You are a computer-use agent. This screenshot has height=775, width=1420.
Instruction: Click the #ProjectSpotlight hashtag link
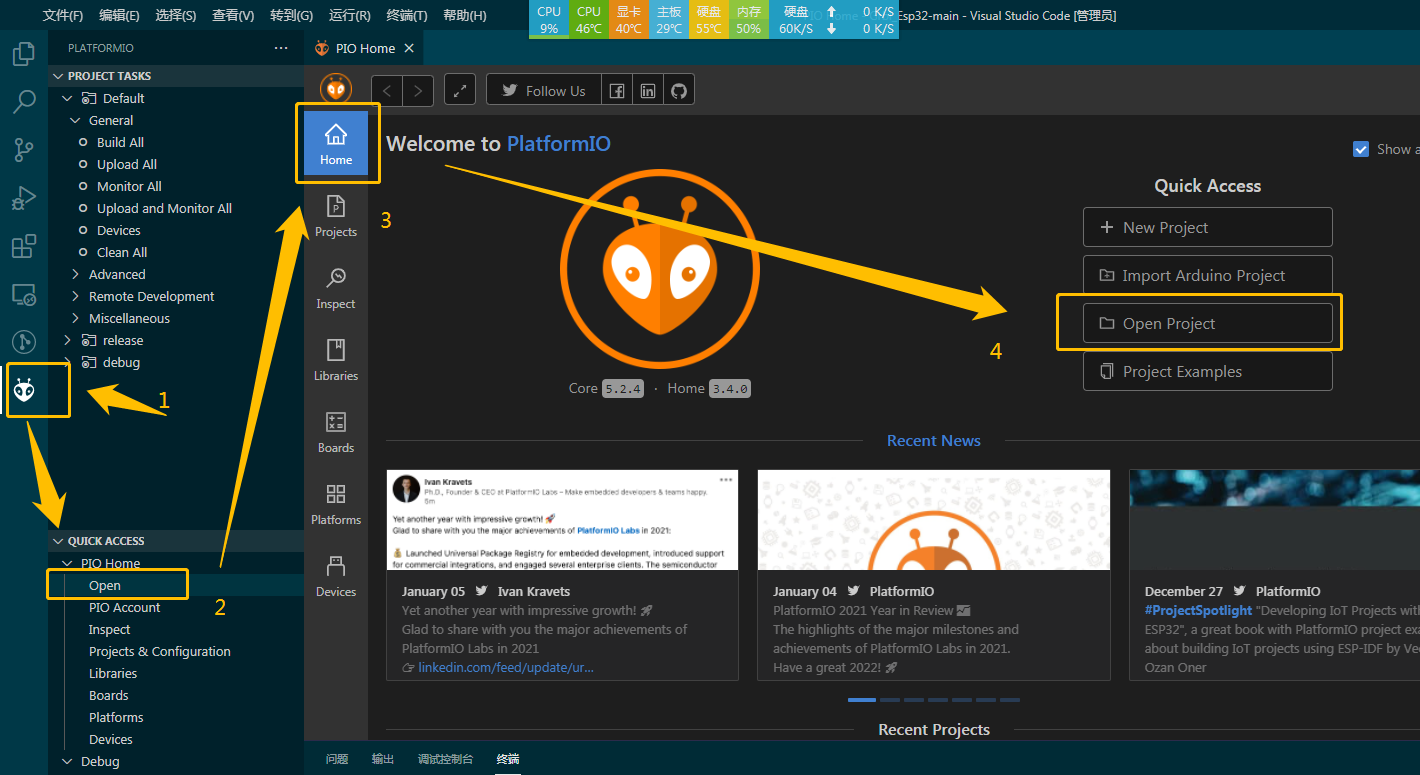(x=1198, y=610)
